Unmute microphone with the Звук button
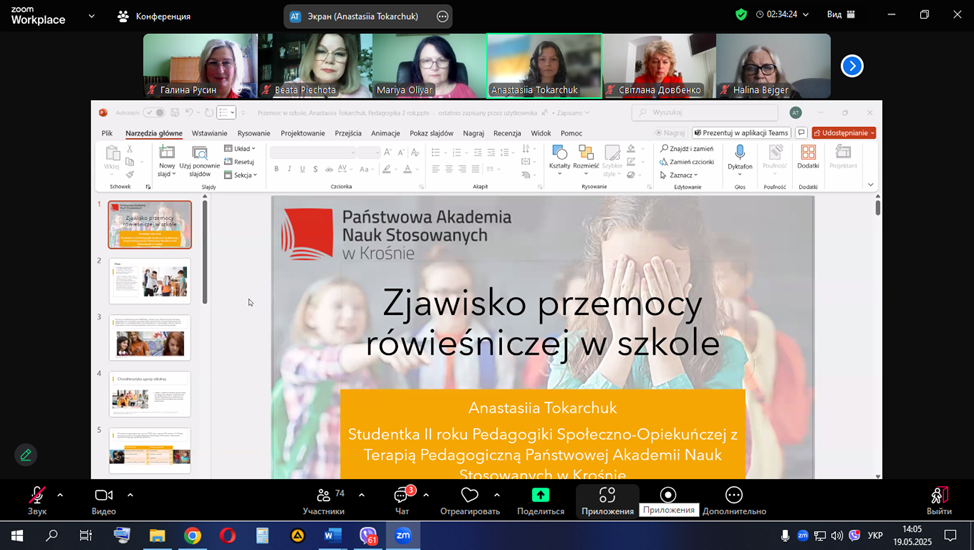Viewport: 974px width, 550px height. click(x=37, y=497)
